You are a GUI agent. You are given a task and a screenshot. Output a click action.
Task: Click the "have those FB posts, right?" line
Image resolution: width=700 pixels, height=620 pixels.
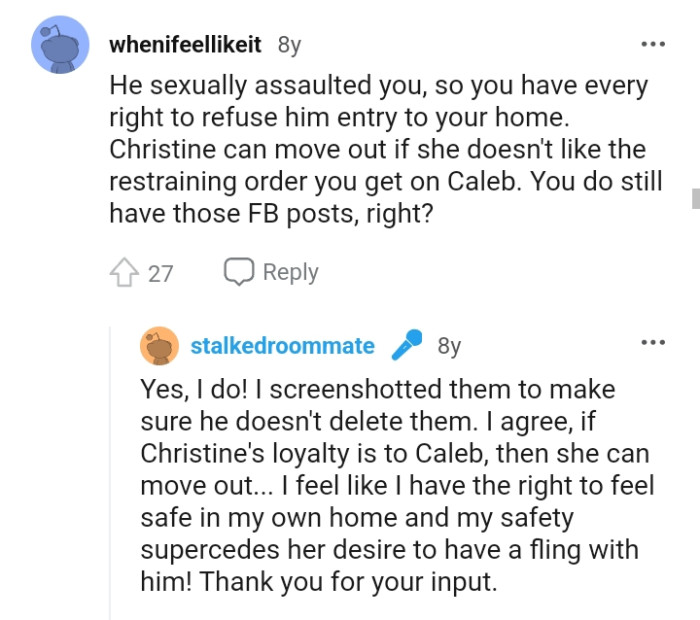click(270, 213)
